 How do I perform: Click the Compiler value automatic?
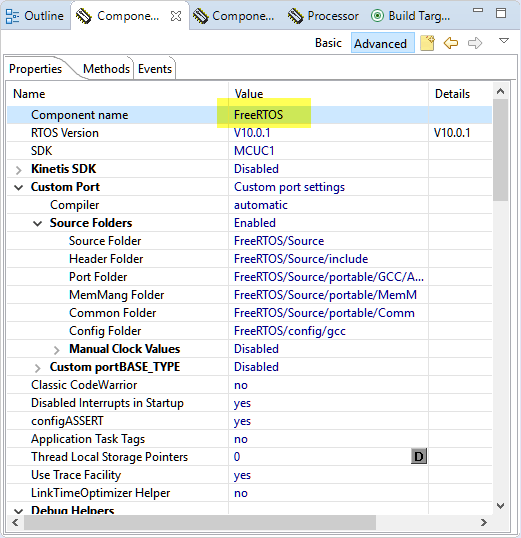click(x=261, y=205)
